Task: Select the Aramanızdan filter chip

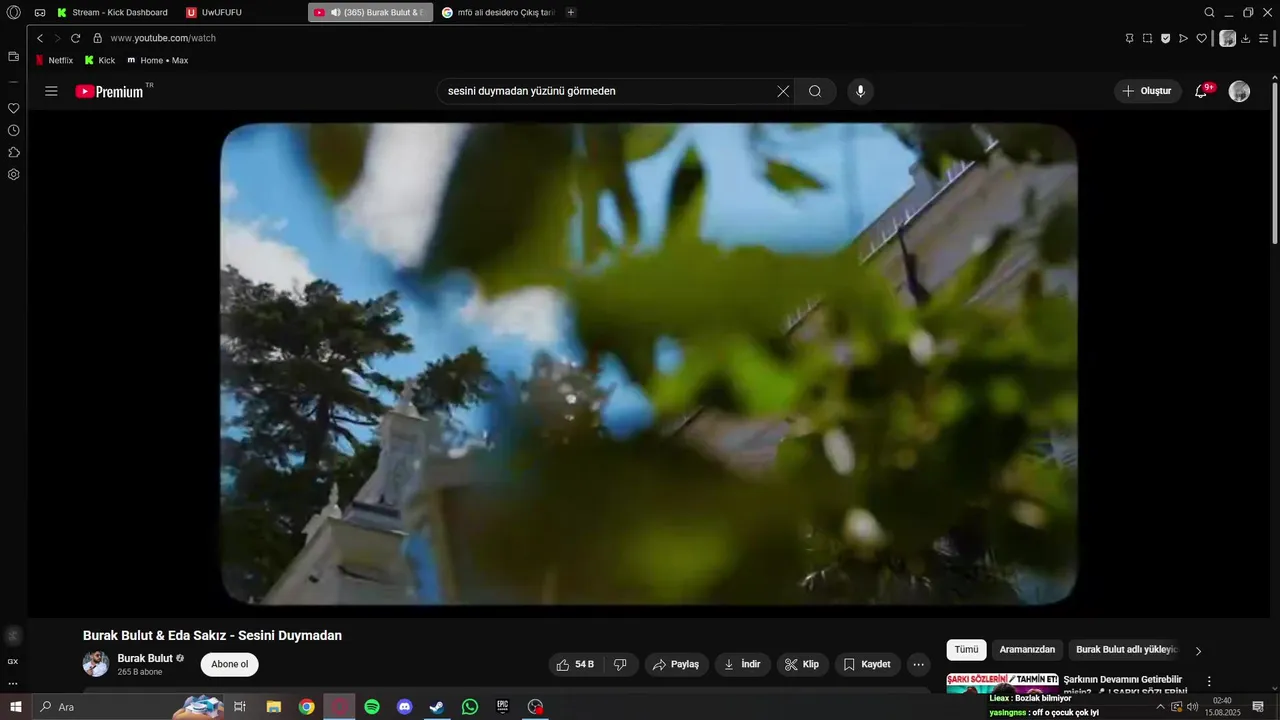Action: click(x=1027, y=650)
